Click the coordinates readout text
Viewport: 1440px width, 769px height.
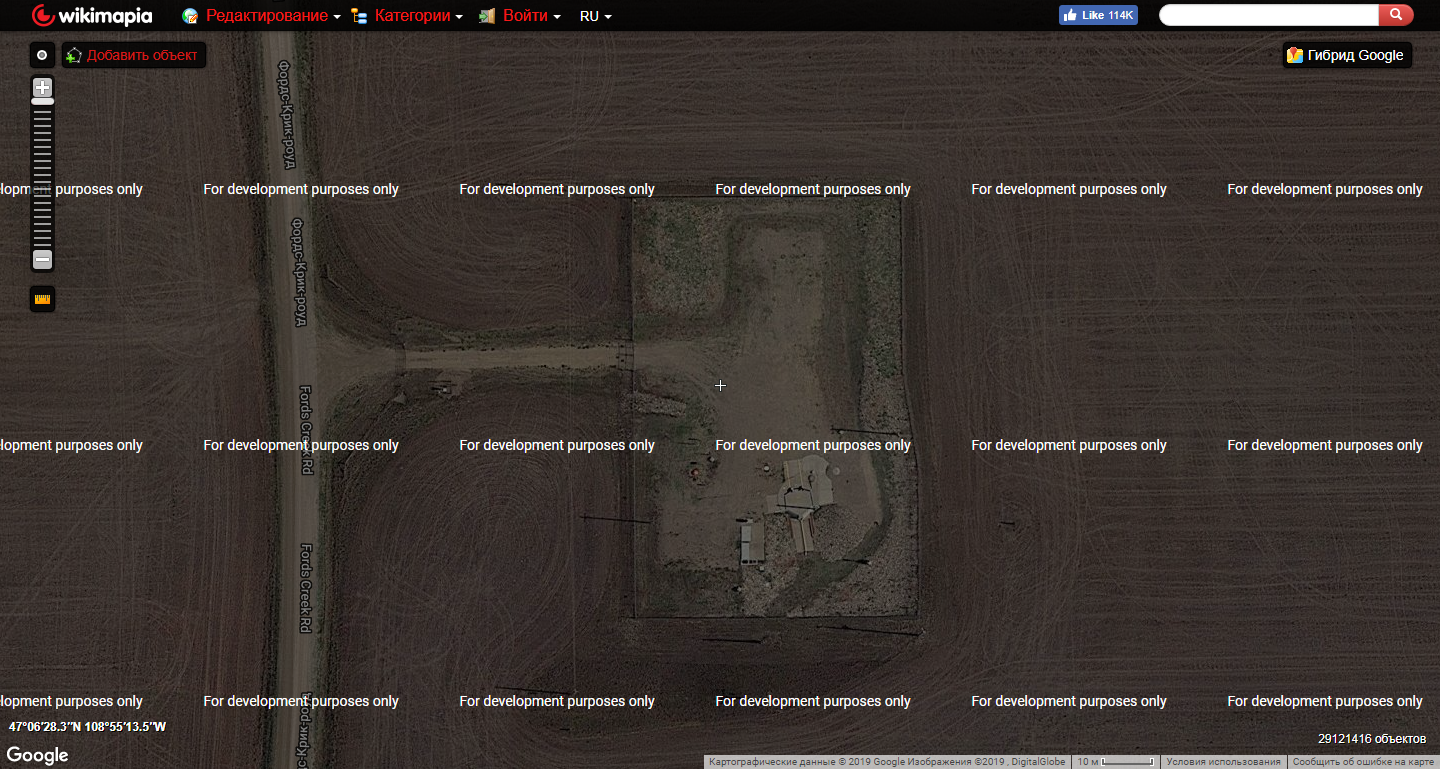[87, 727]
